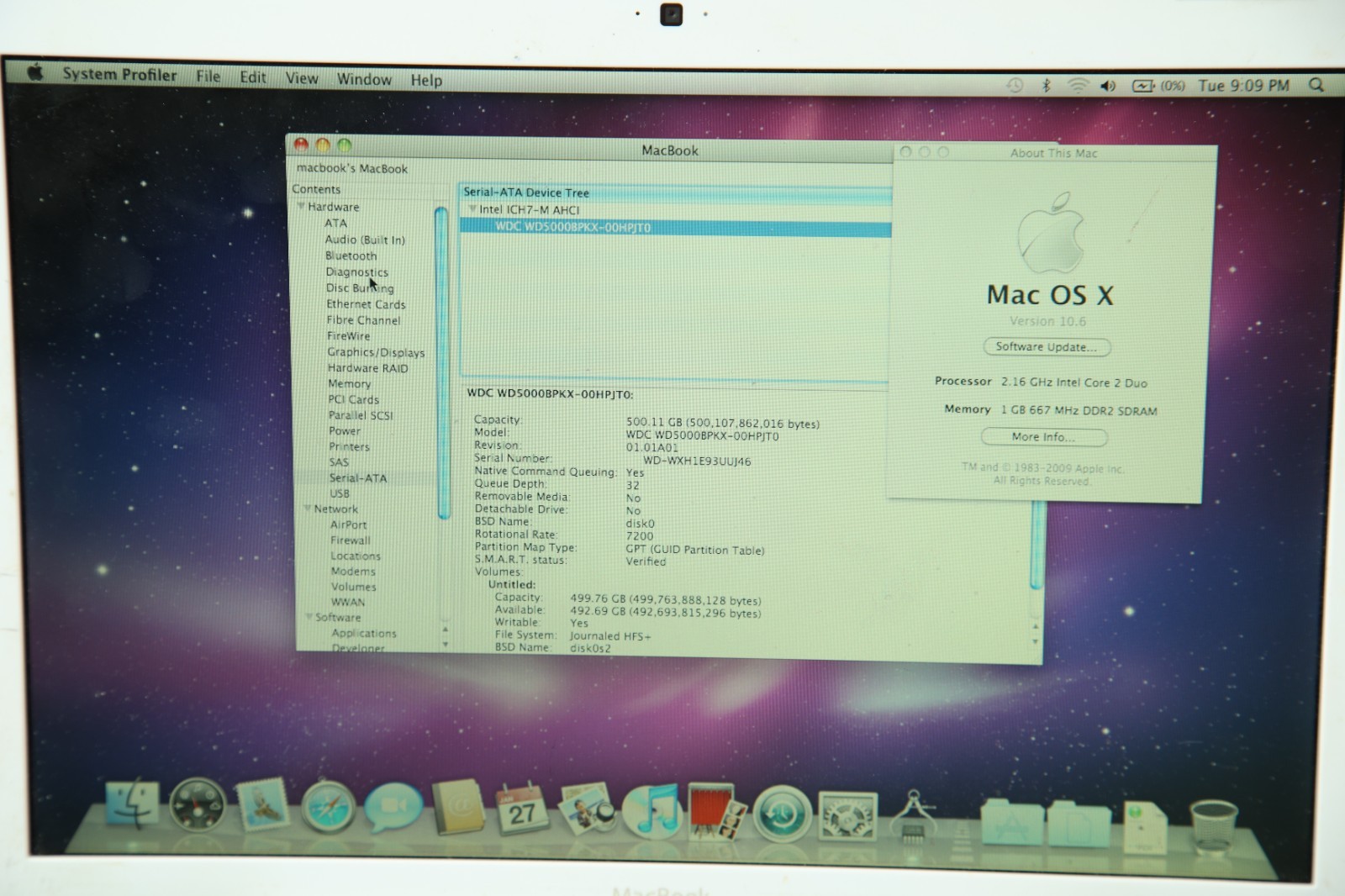This screenshot has width=1345, height=896.
Task: Select Audio (Built In) in the sidebar
Action: pyautogui.click(x=365, y=240)
